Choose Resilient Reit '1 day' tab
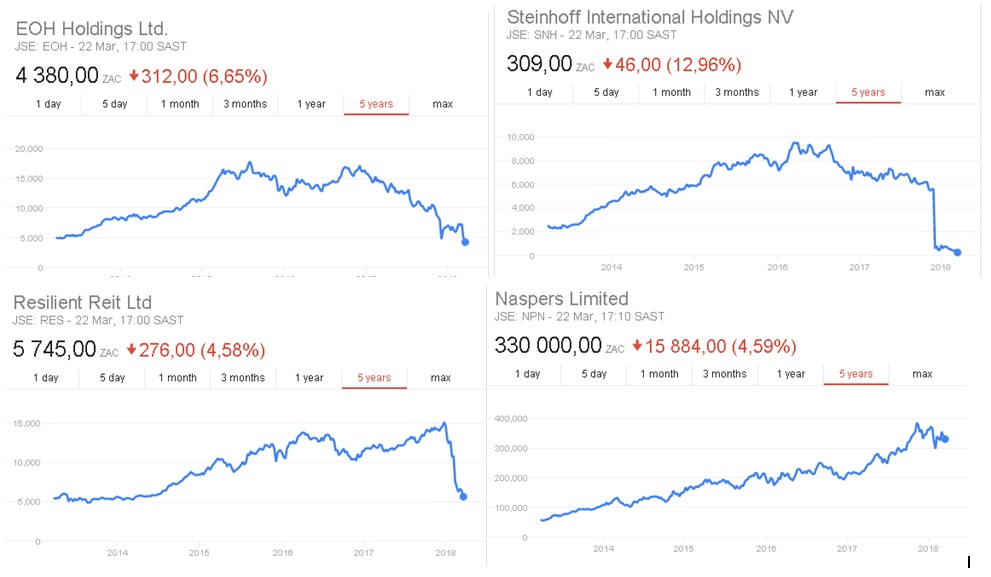This screenshot has width=991, height=577. click(x=45, y=378)
